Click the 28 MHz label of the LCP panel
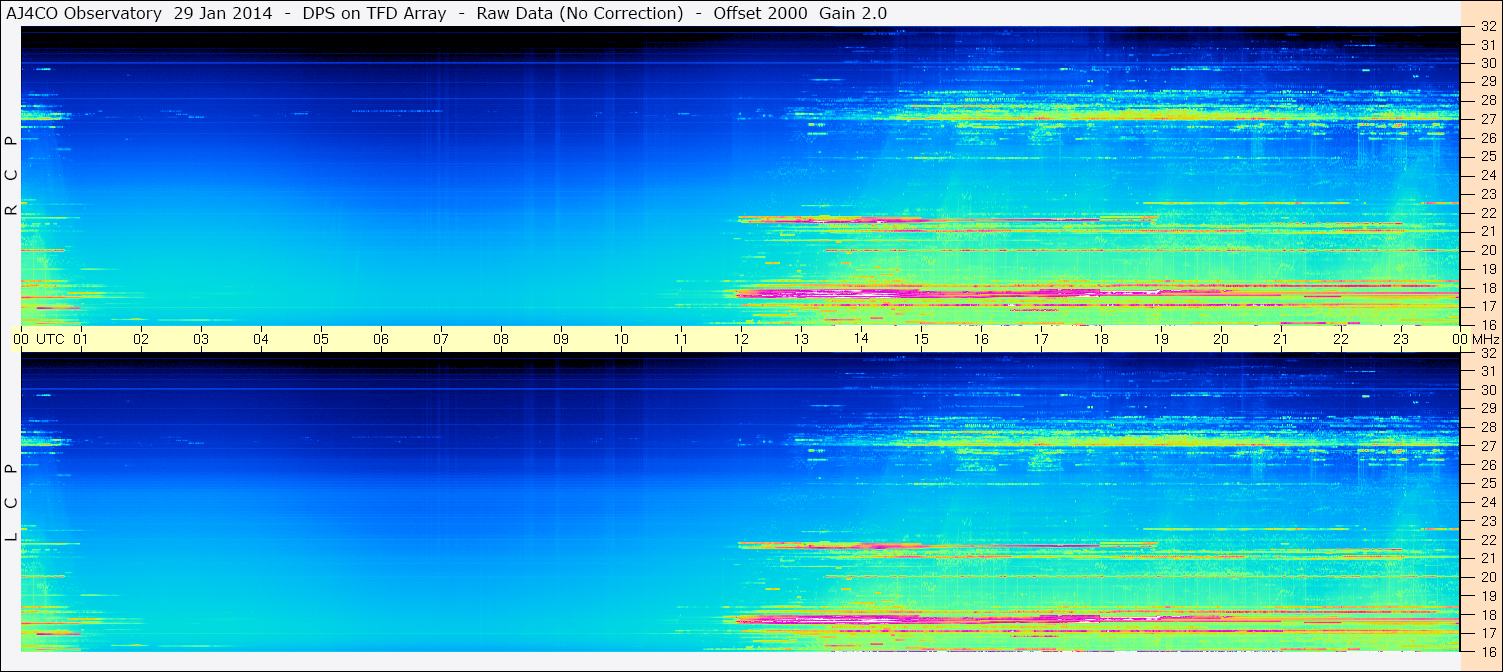1503x672 pixels. (1487, 427)
